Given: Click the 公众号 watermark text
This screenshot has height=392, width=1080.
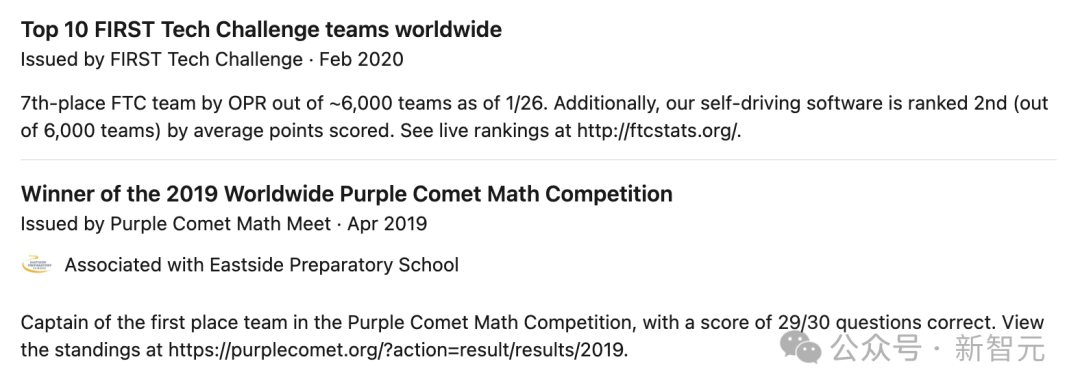Looking at the screenshot, I should (x=875, y=348).
